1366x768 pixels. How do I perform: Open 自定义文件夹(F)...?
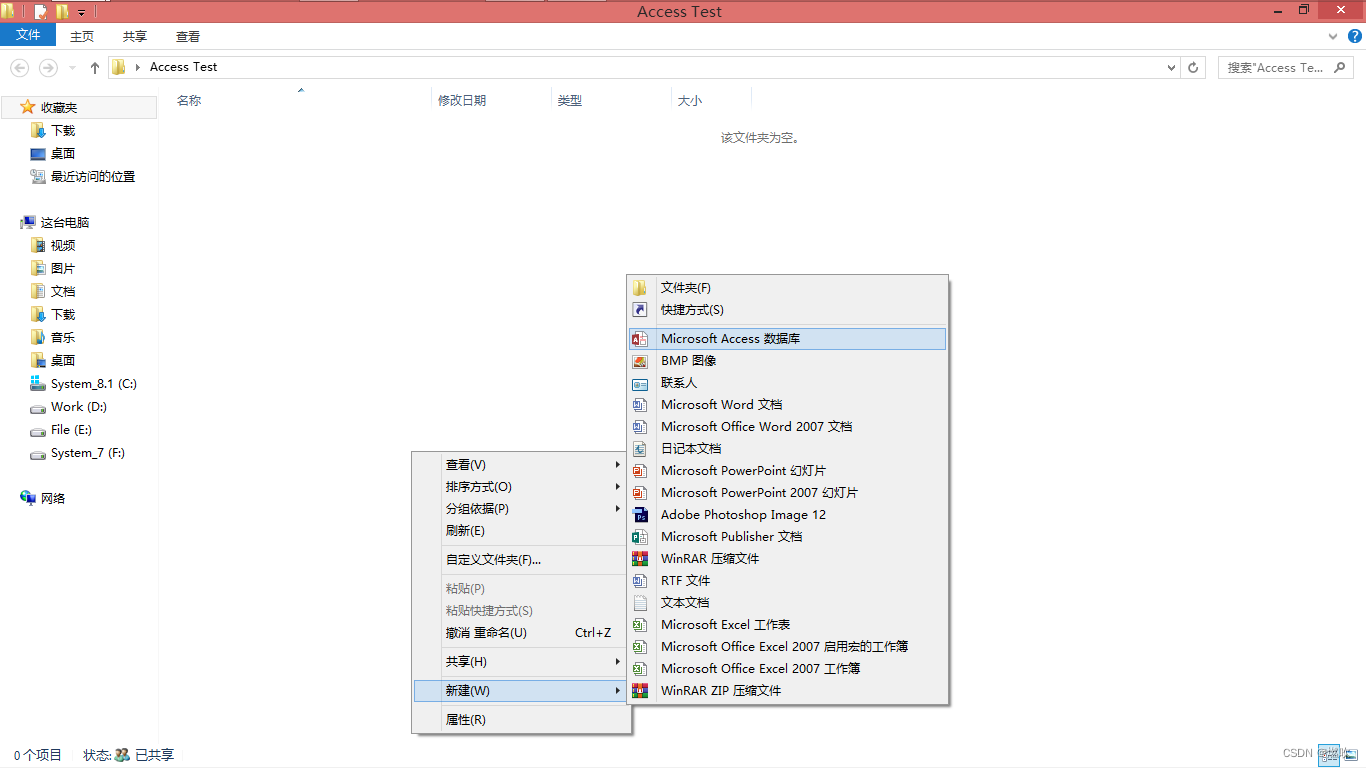pyautogui.click(x=521, y=560)
